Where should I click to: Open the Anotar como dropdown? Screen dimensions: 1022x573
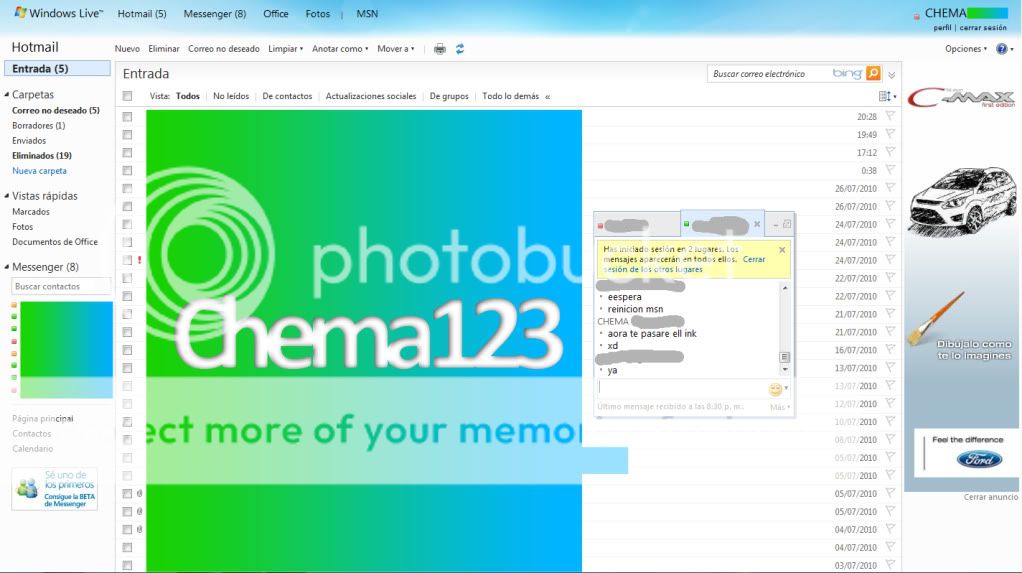click(340, 49)
